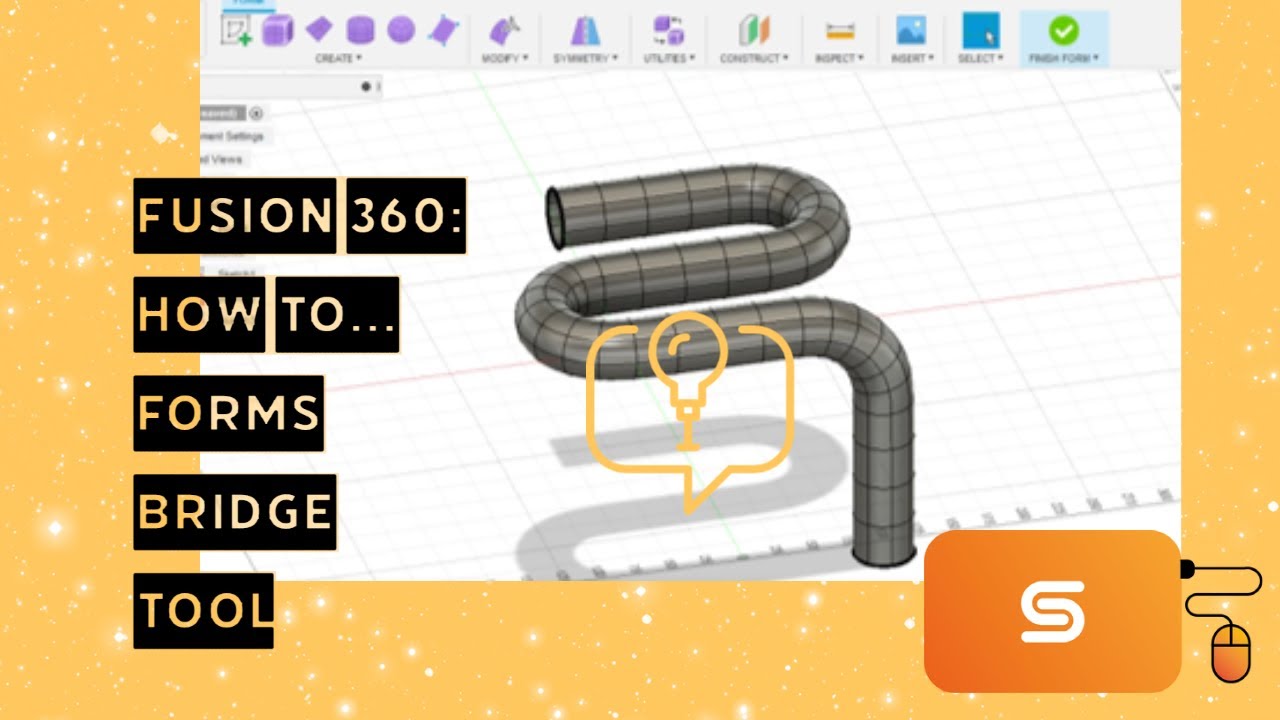Open the MODIFY dropdown menu

[x=505, y=58]
